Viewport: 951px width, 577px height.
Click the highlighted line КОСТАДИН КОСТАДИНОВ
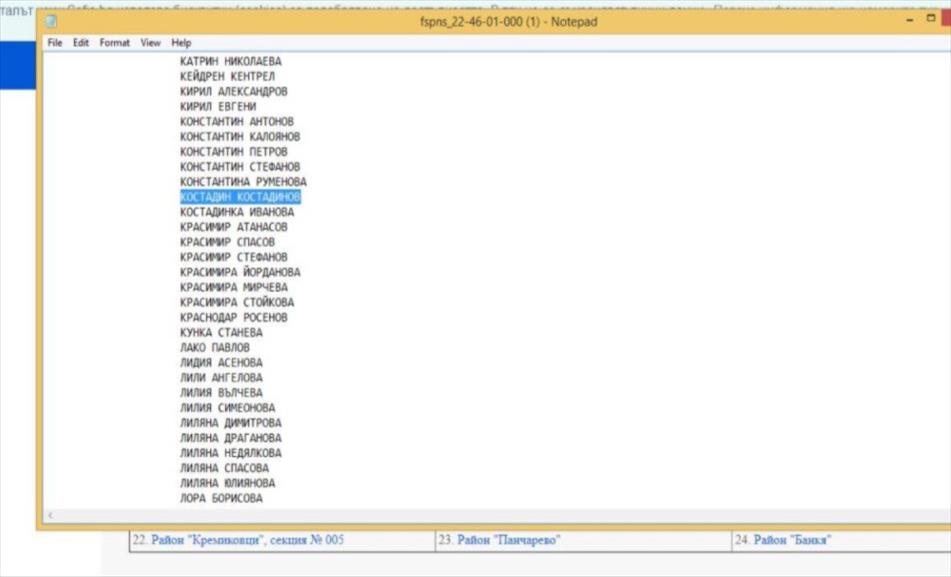(240, 197)
